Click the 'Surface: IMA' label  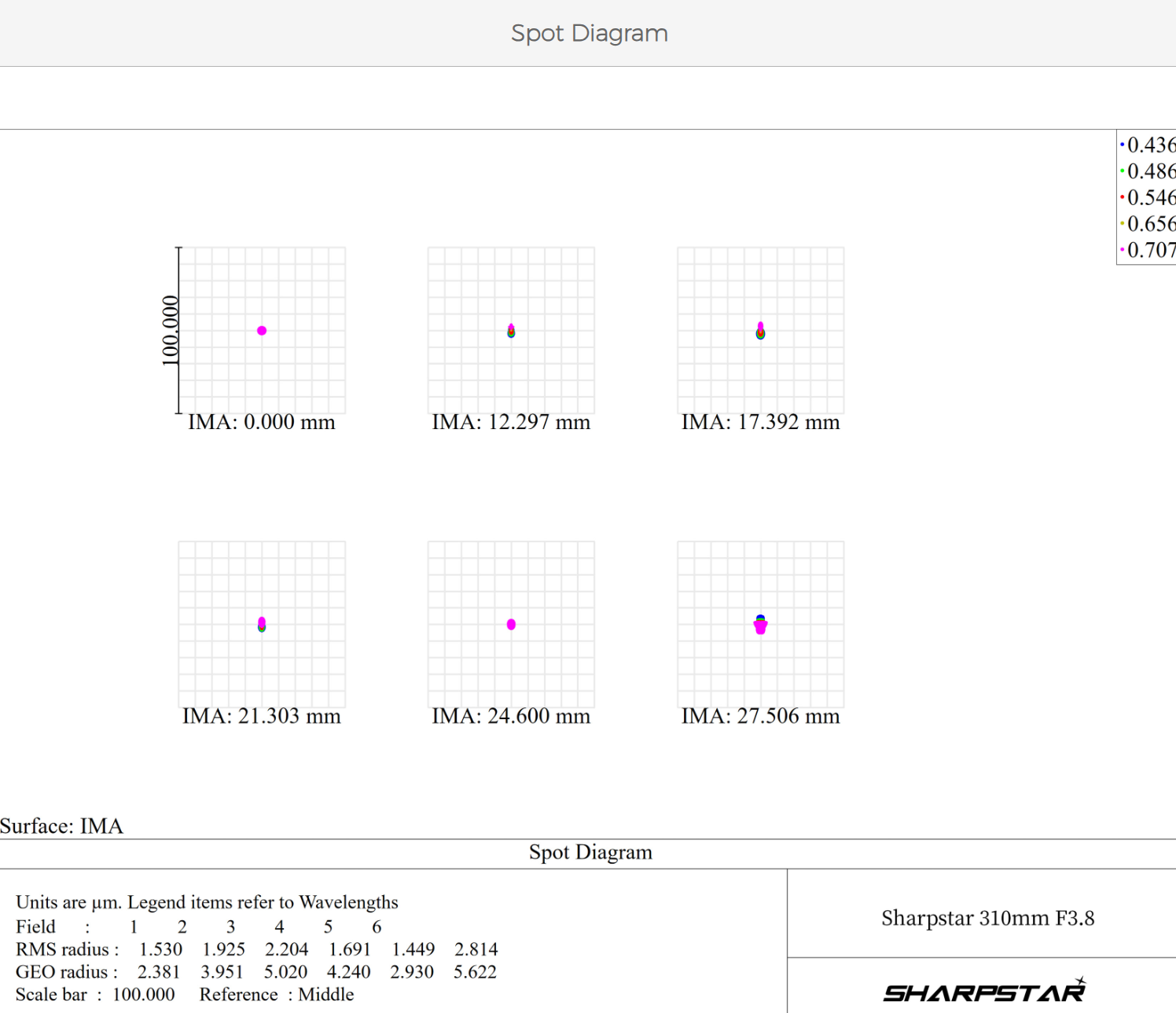click(x=61, y=826)
